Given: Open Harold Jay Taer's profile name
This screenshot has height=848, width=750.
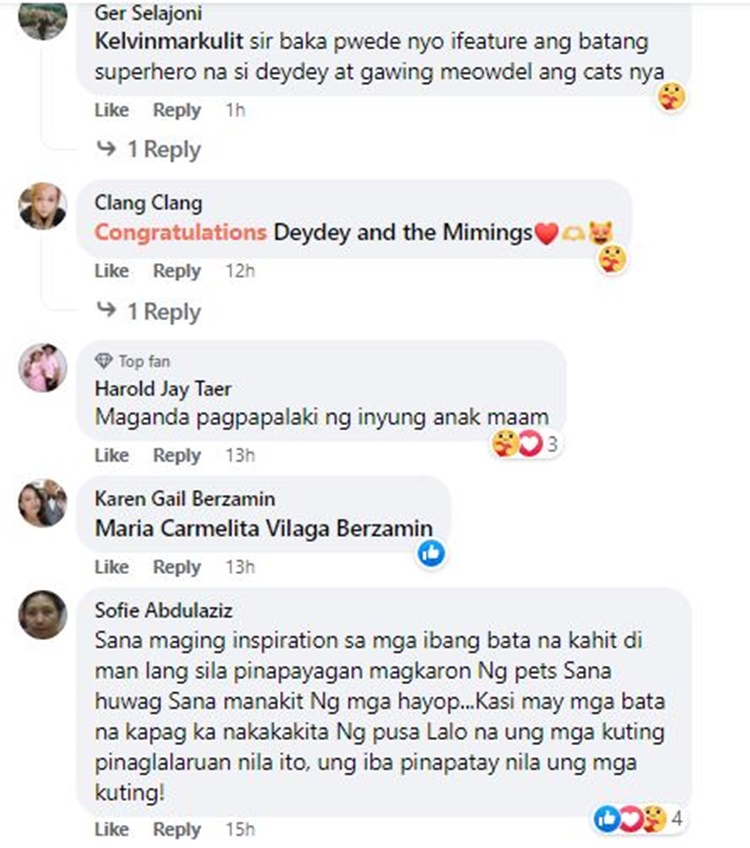Looking at the screenshot, I should pos(163,389).
